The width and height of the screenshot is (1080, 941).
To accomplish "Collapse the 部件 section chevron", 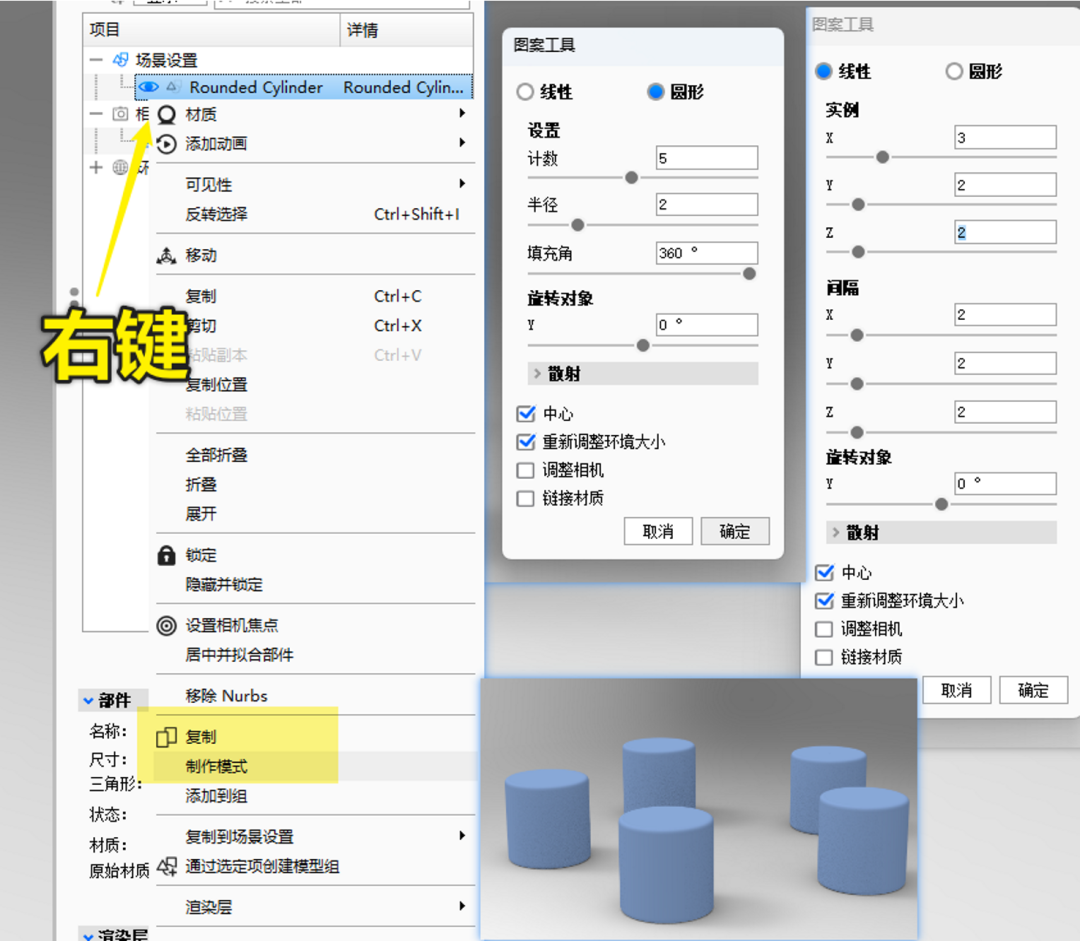I will tap(88, 701).
